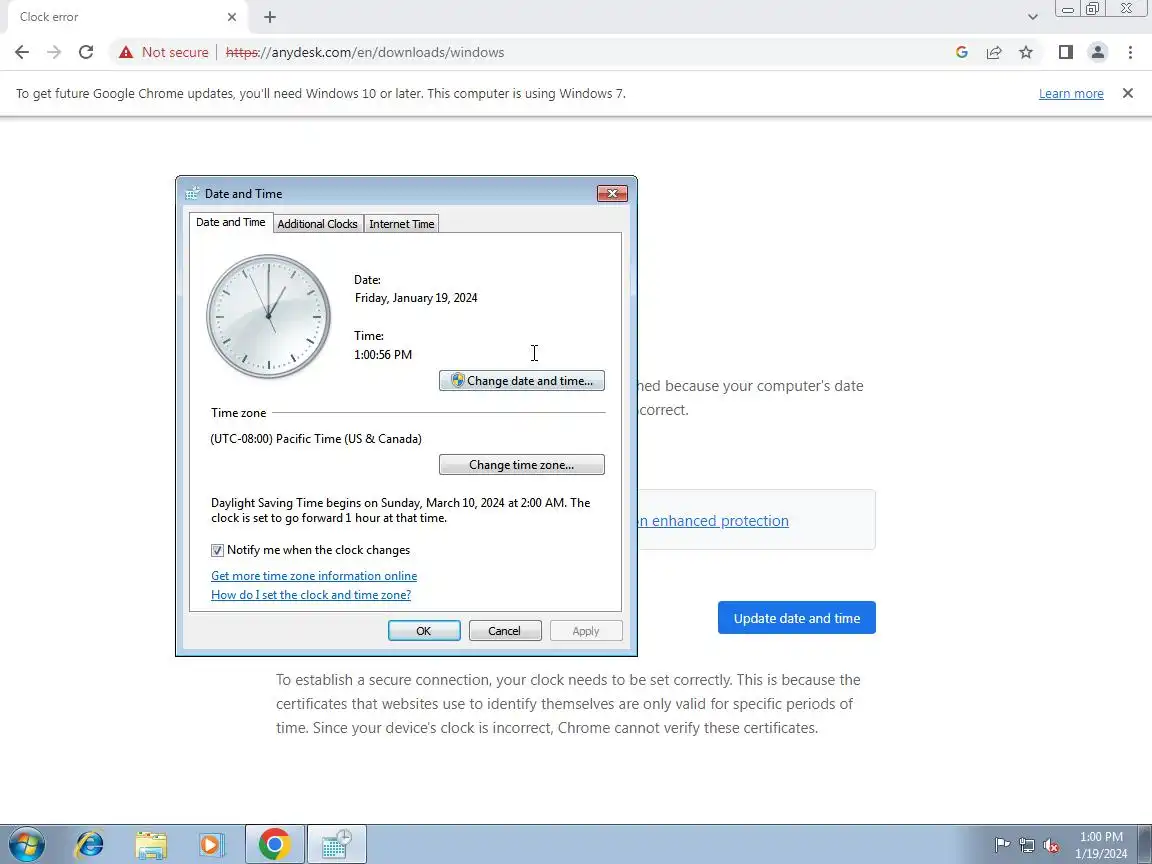Bookmark this page with the star icon

point(1026,52)
